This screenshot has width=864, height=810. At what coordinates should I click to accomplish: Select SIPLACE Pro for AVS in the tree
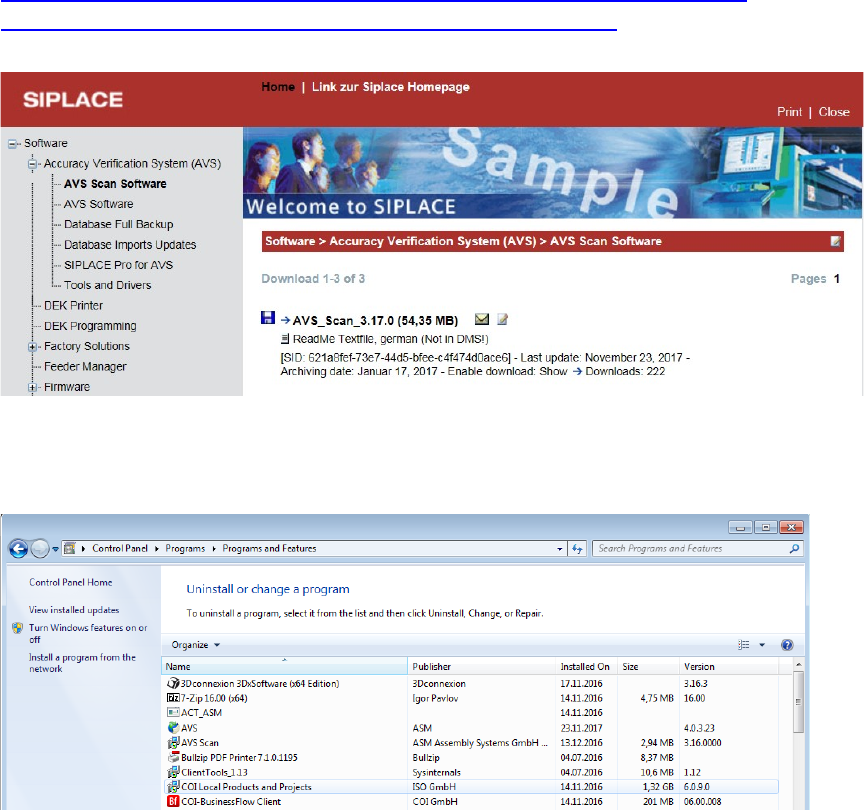pos(118,265)
